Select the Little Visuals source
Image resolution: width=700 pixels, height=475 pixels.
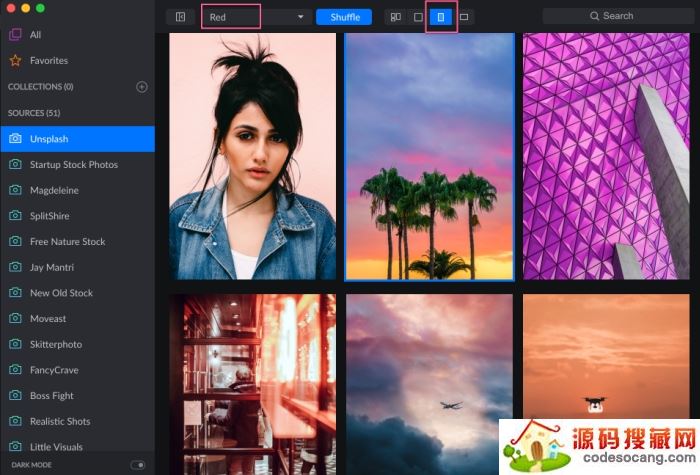(x=77, y=446)
